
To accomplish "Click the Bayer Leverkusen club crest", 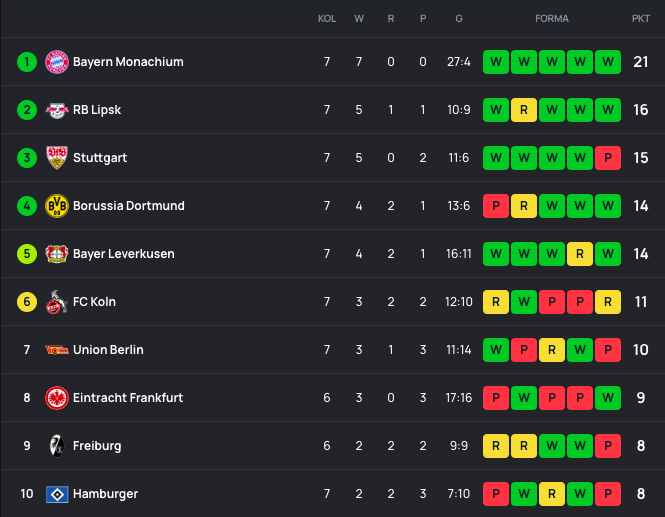I will coord(56,254).
